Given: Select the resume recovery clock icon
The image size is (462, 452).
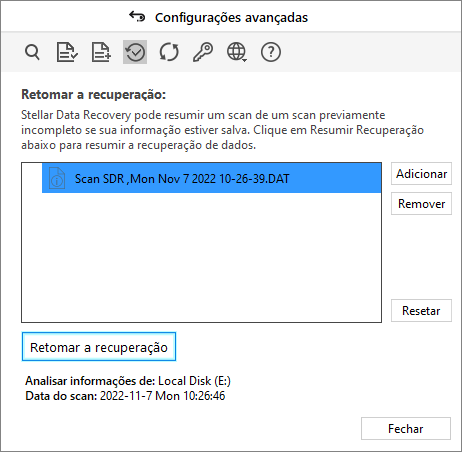Looking at the screenshot, I should pos(135,52).
